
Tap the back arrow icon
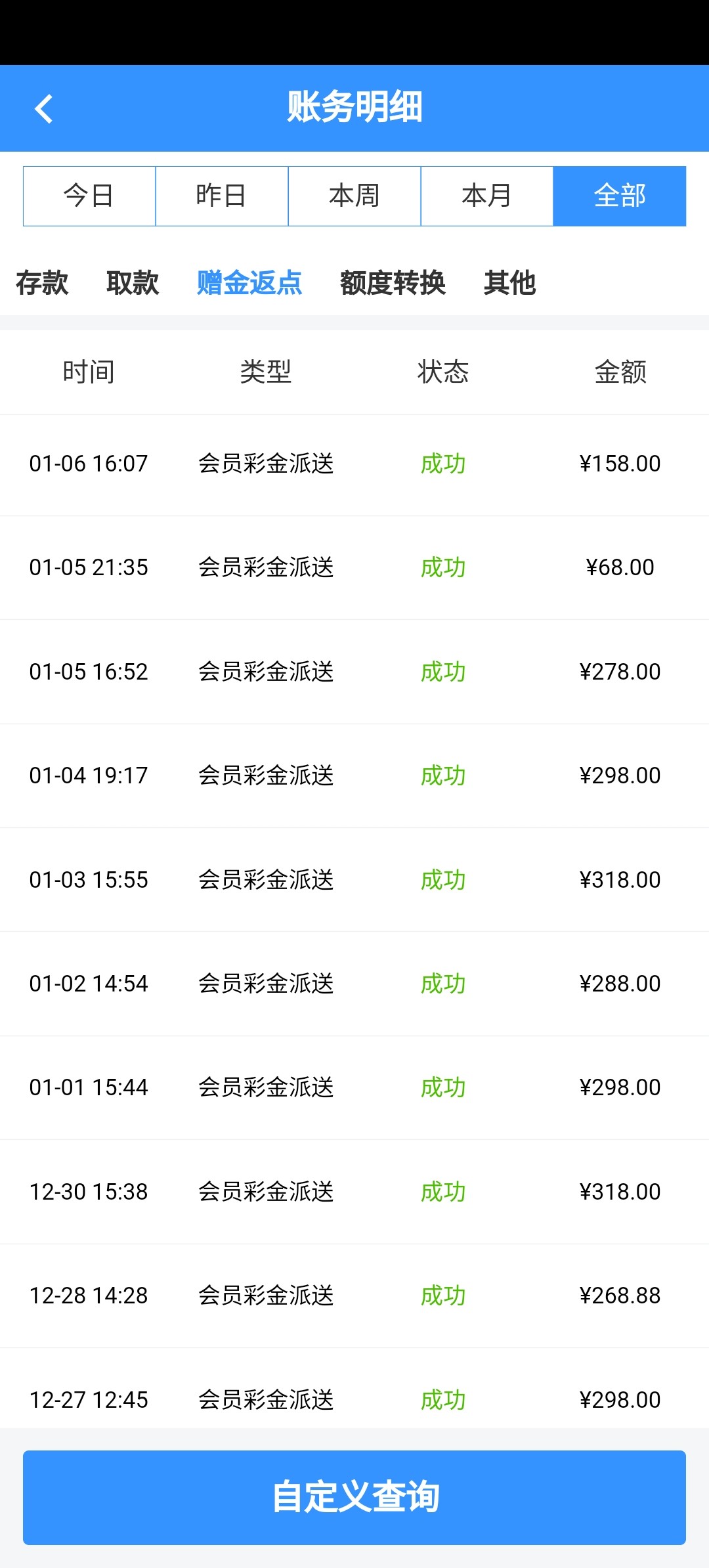click(x=43, y=109)
